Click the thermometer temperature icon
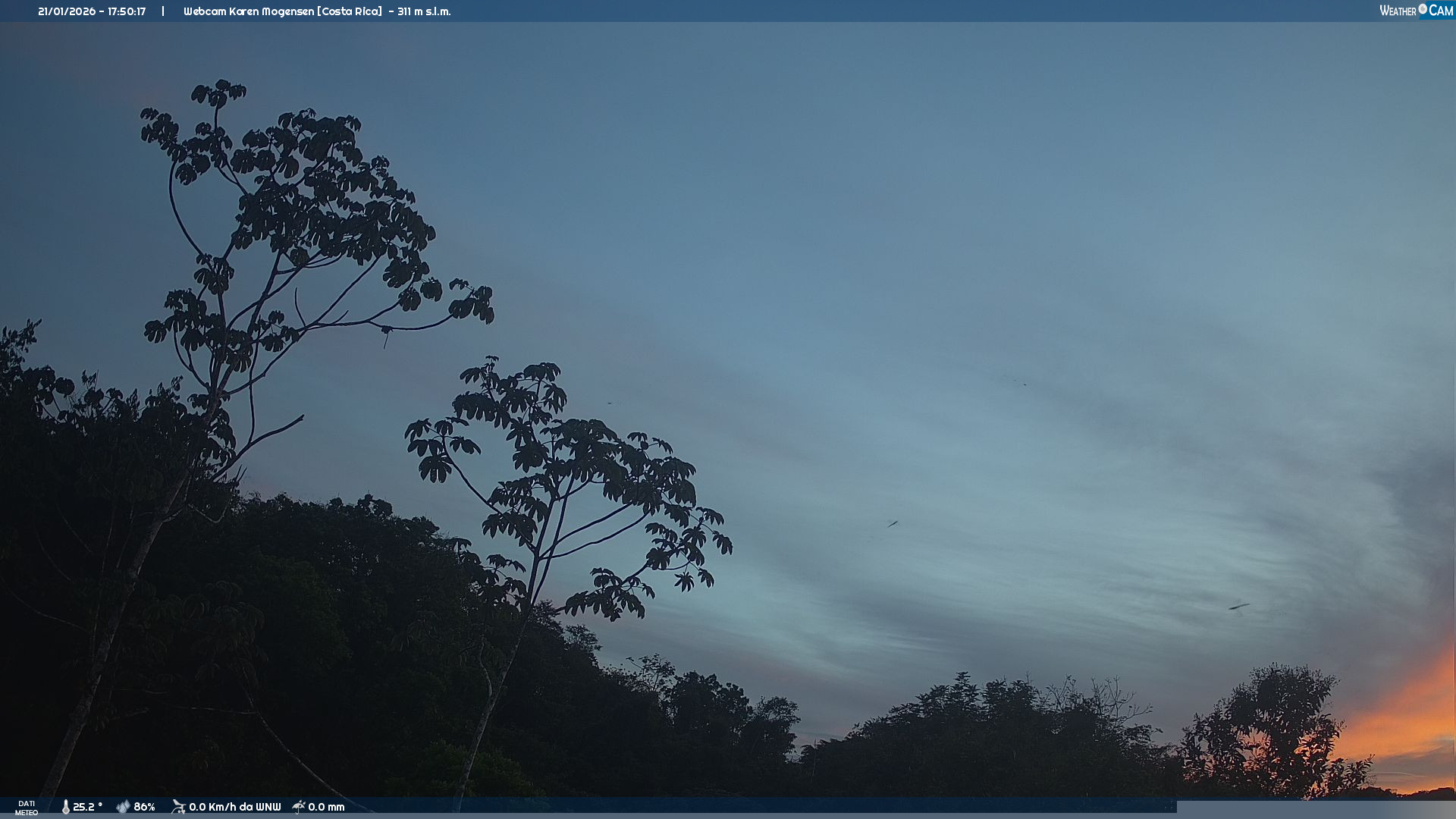Screen dimensions: 1456x819 coord(65,807)
